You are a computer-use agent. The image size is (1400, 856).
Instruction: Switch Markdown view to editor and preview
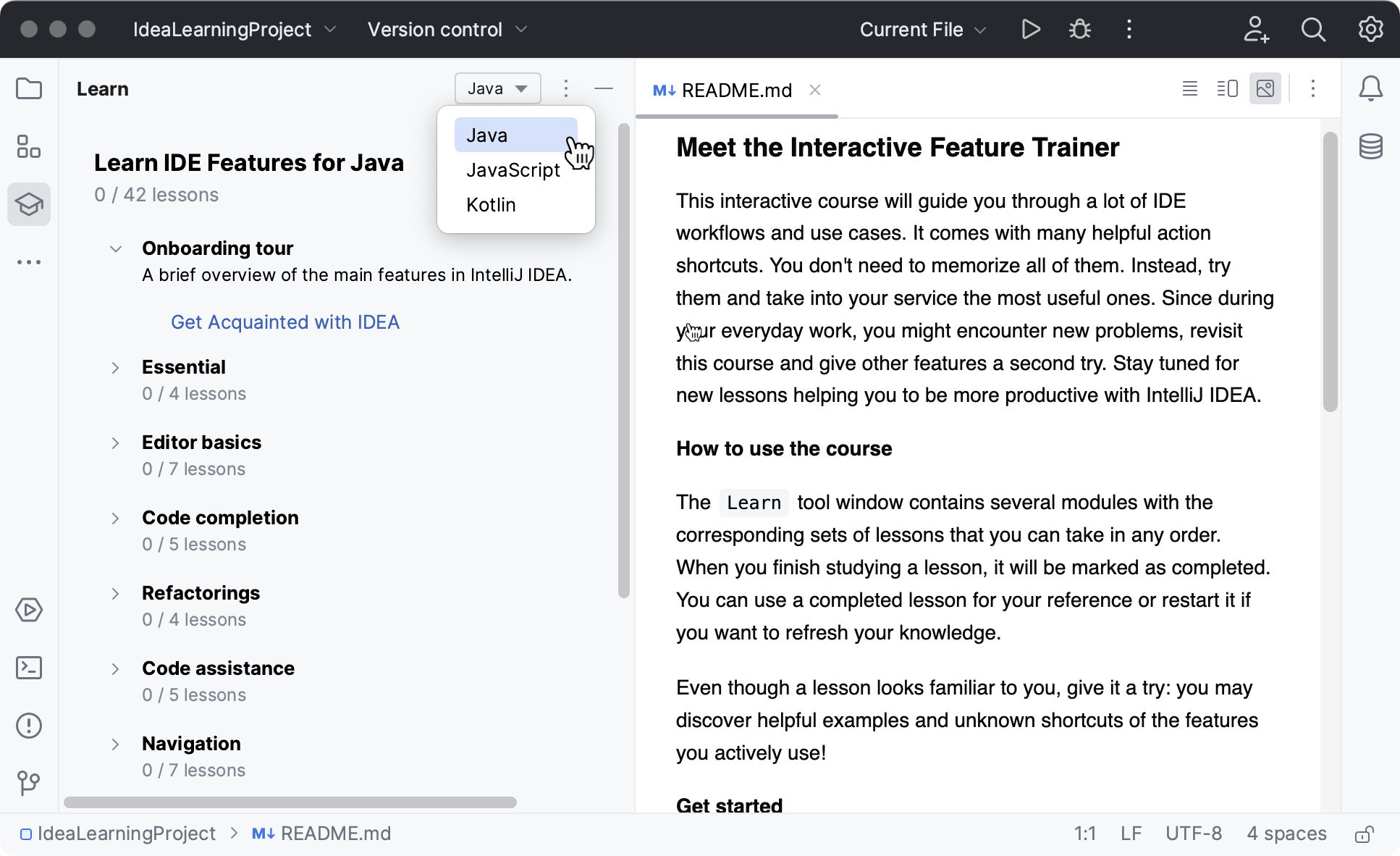click(1228, 89)
